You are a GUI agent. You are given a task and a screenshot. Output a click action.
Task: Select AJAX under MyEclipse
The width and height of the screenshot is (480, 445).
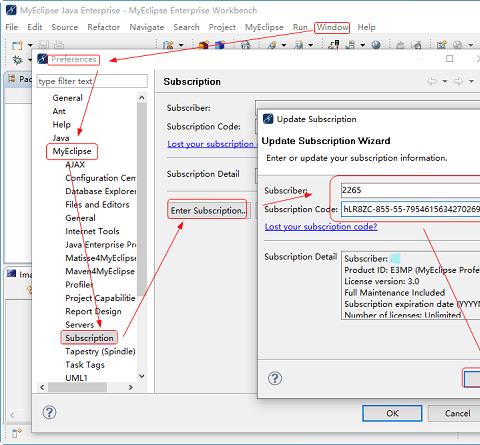click(x=75, y=165)
